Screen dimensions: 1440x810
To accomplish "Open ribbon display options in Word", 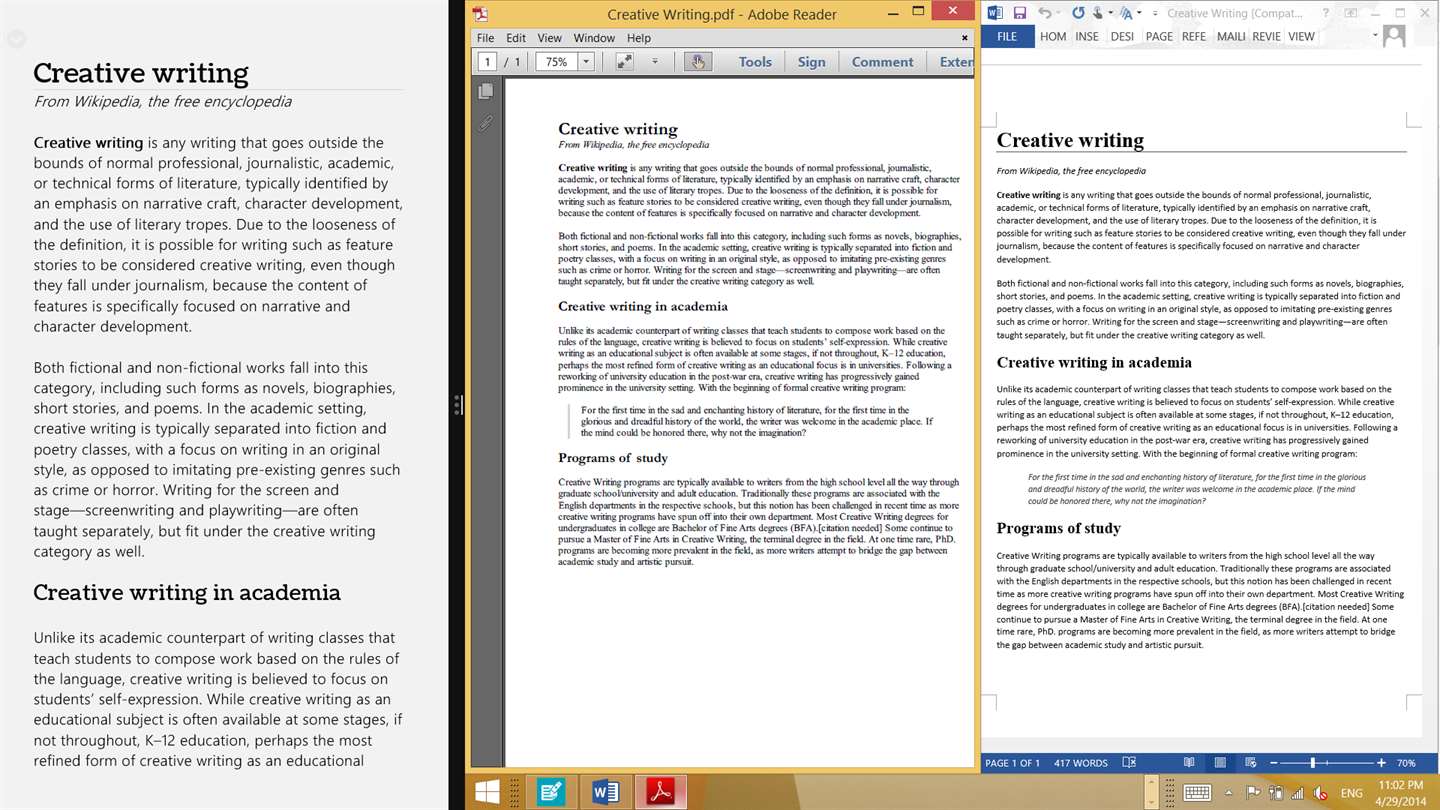I will tap(1352, 13).
